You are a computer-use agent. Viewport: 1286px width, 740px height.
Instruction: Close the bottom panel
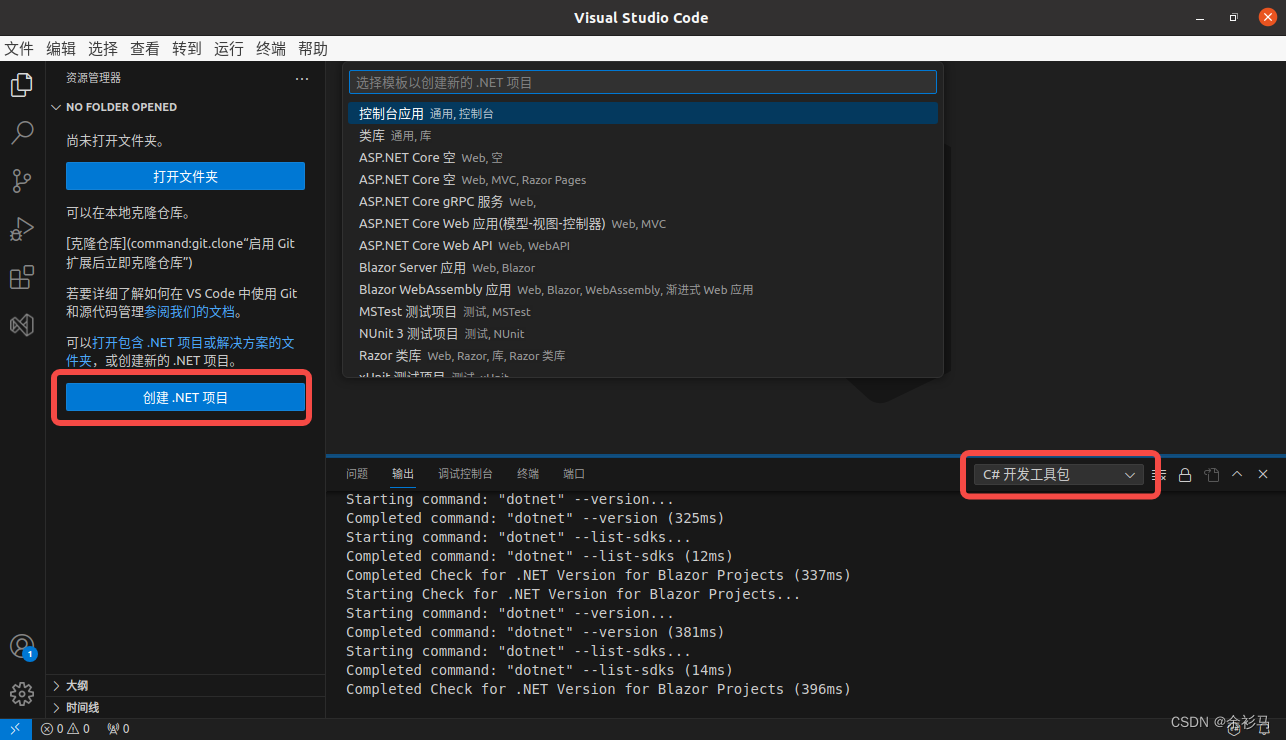click(1263, 475)
